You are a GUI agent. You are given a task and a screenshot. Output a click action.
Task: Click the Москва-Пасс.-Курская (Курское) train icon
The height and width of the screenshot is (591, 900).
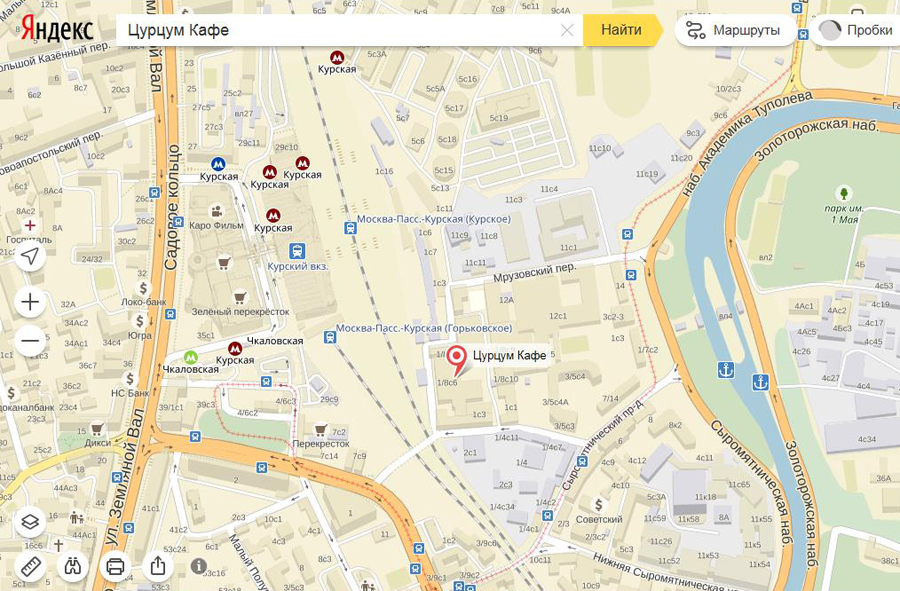tap(350, 228)
